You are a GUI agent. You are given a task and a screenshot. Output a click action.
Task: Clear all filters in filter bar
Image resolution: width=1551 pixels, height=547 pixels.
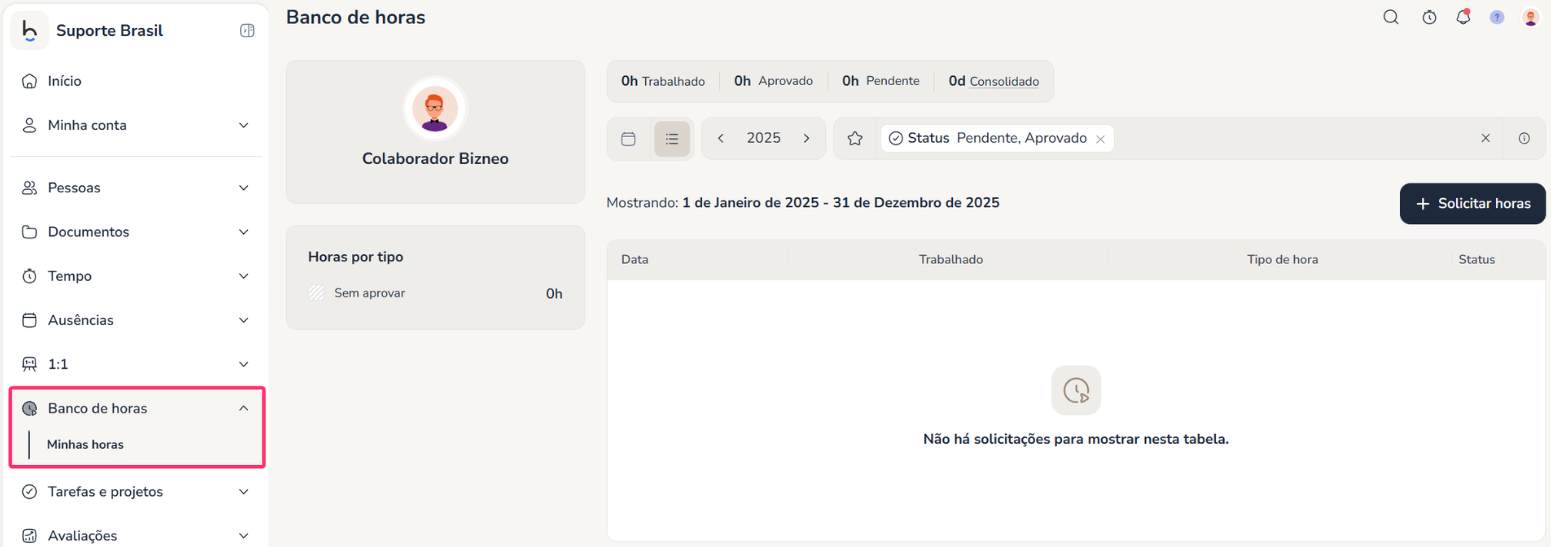[x=1486, y=139]
